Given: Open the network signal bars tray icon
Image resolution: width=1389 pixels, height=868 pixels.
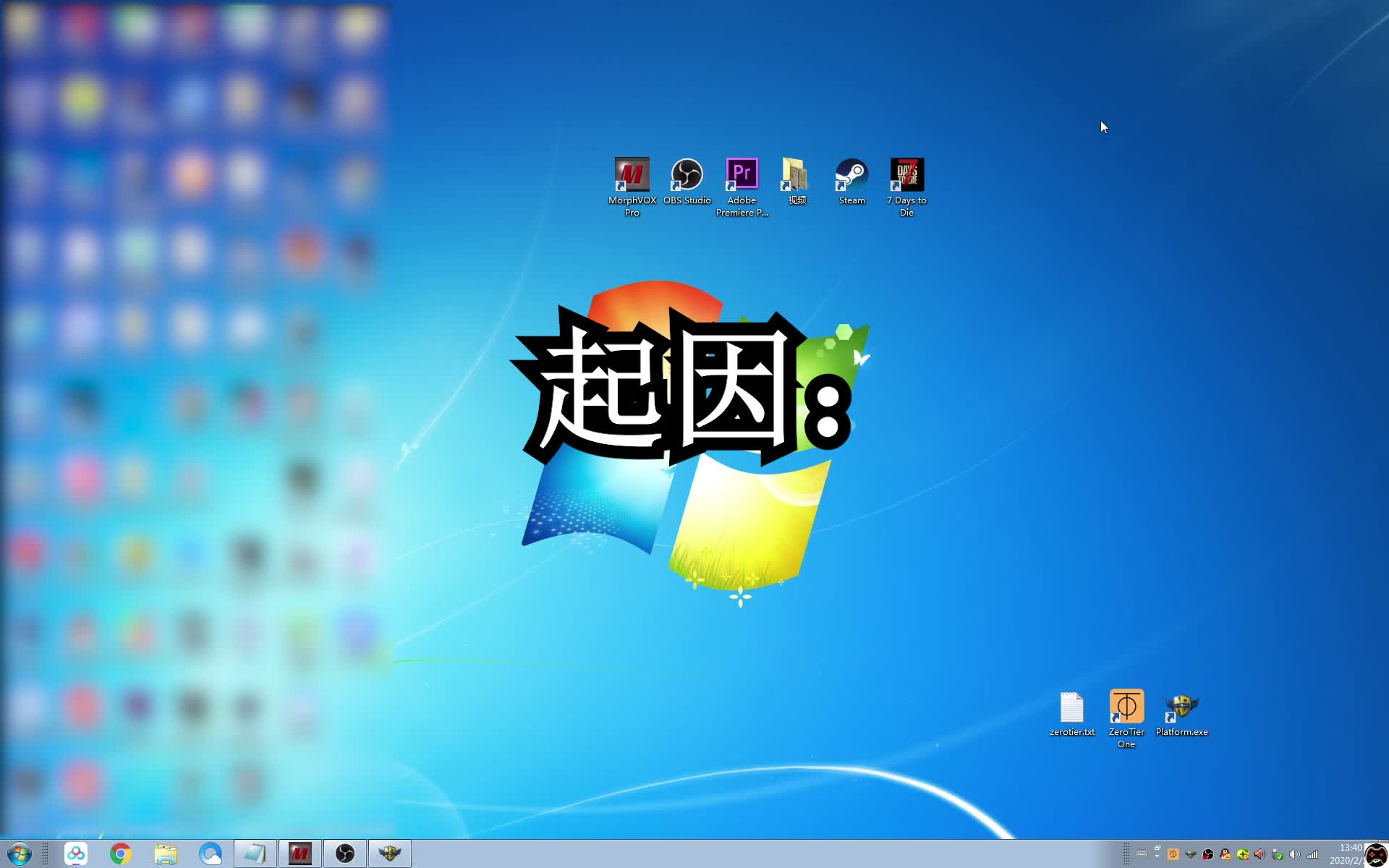Looking at the screenshot, I should tap(1312, 854).
